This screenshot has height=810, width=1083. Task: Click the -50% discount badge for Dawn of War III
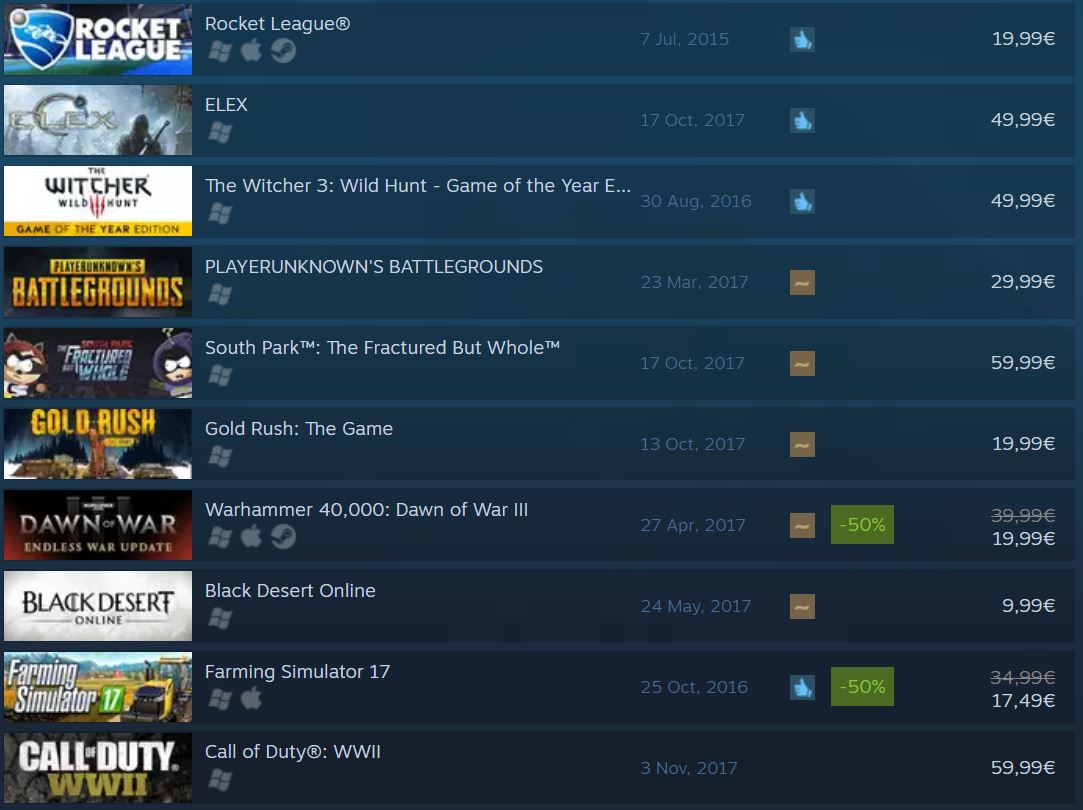click(x=862, y=525)
